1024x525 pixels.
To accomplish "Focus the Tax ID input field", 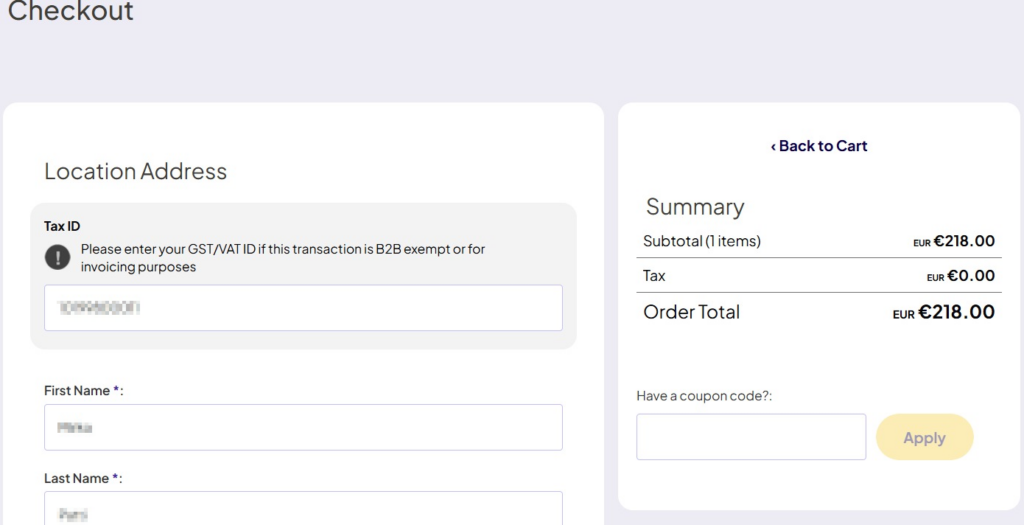I will click(303, 308).
